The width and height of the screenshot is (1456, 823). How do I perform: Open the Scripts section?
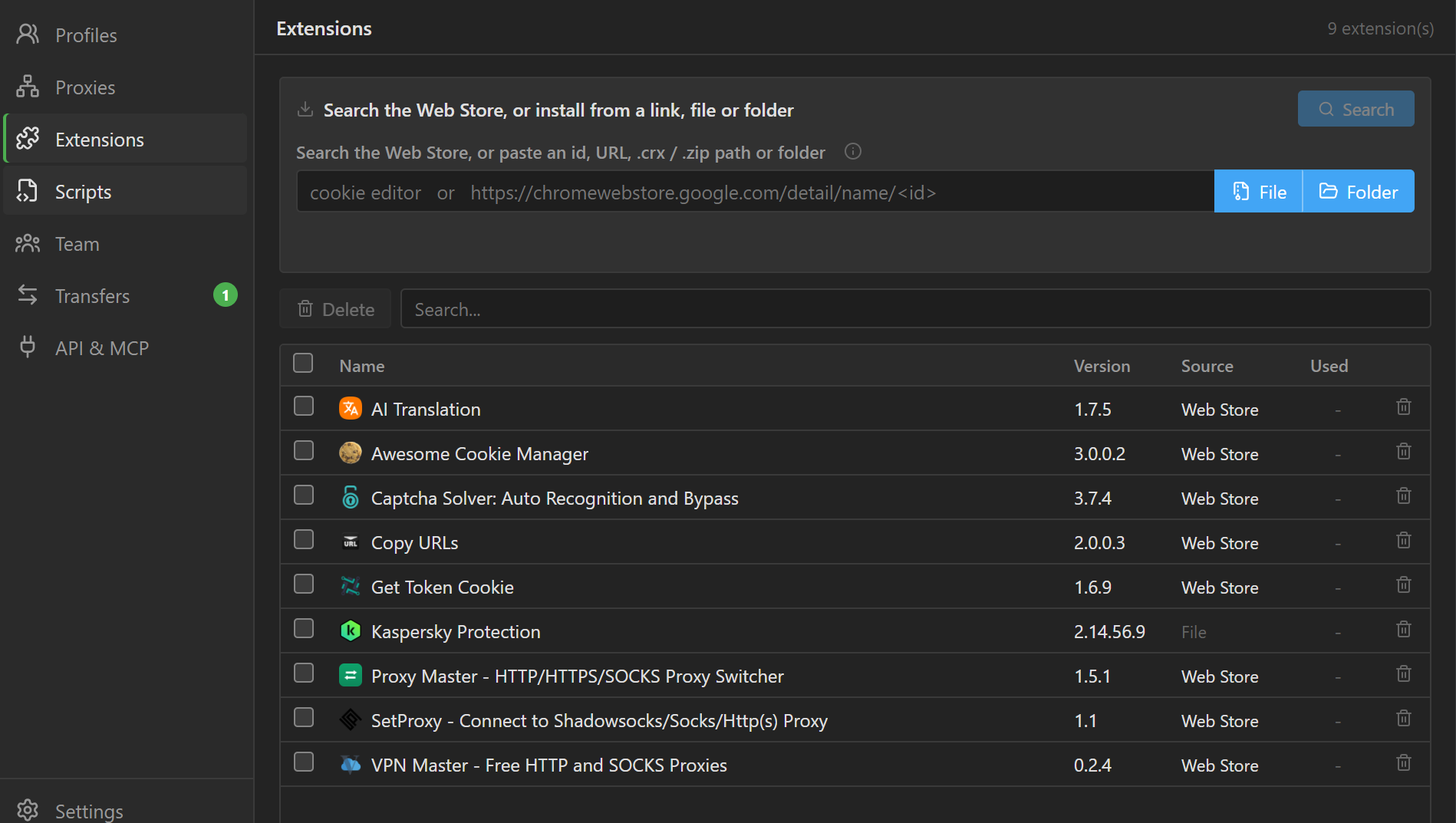(x=126, y=191)
